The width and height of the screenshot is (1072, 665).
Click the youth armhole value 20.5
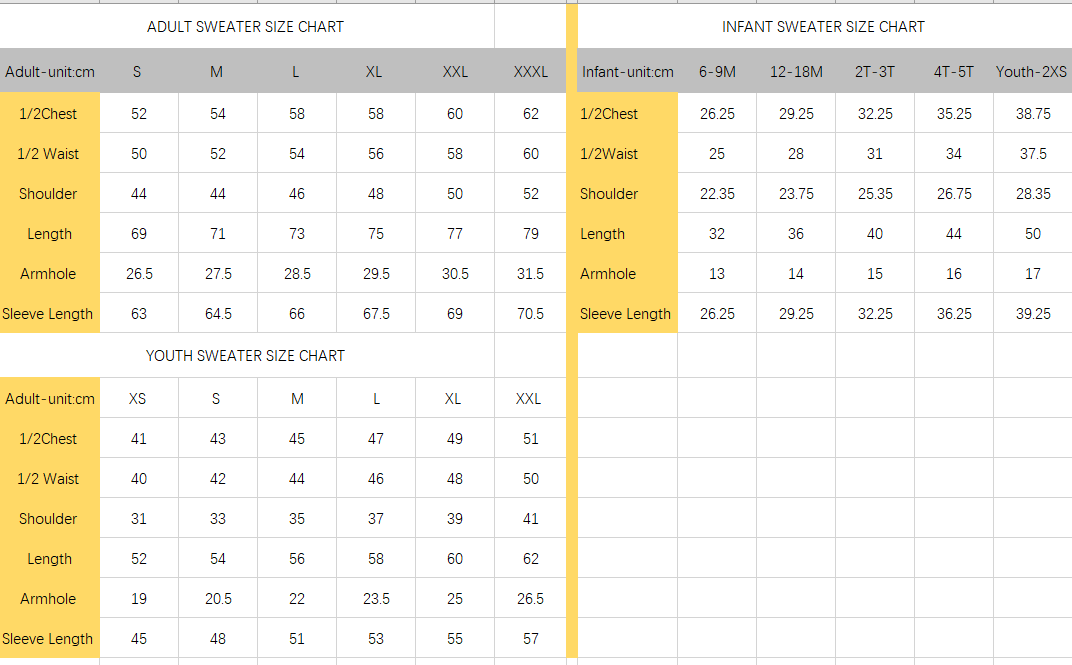coord(218,599)
